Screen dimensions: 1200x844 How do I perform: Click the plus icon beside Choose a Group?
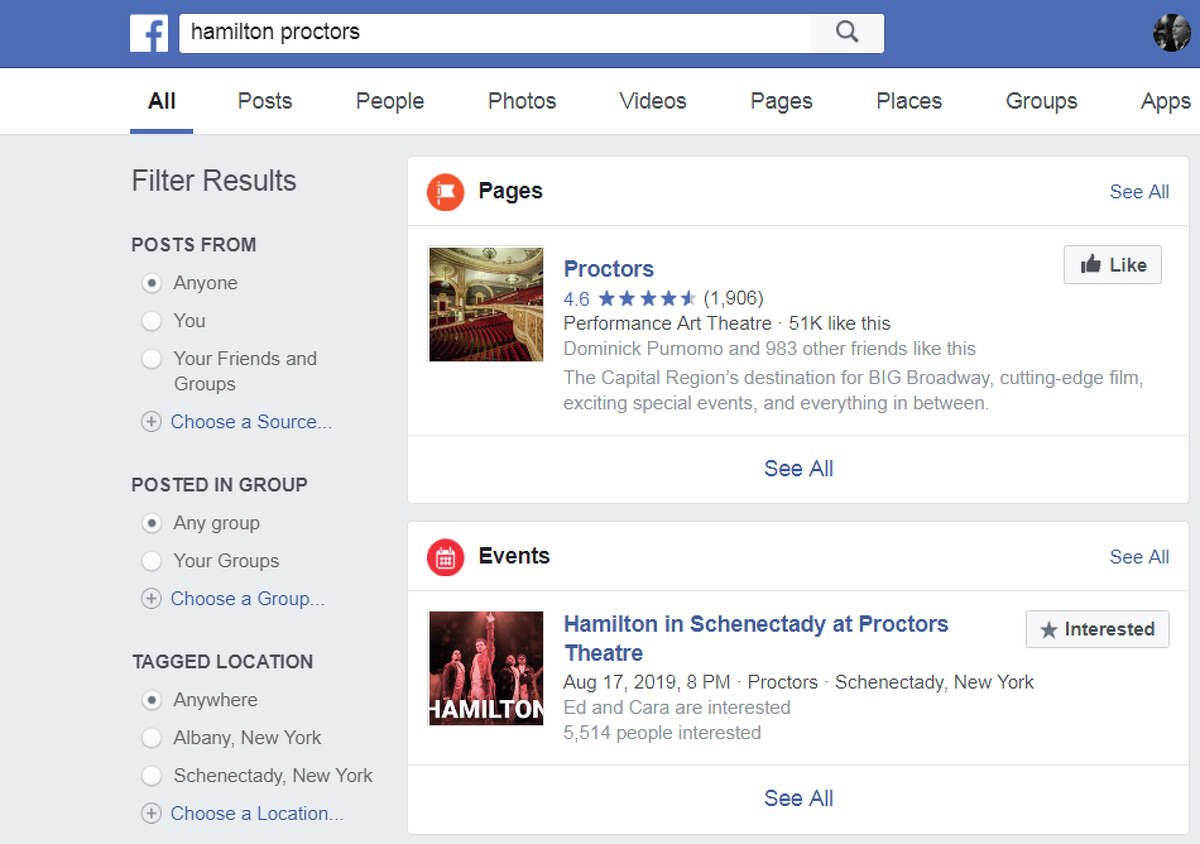151,599
